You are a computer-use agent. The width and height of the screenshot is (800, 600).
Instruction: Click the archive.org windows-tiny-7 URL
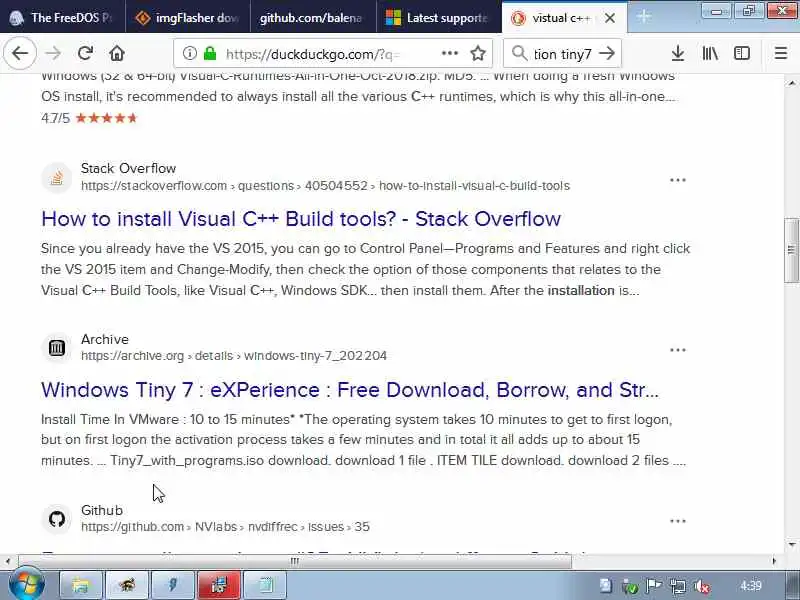[234, 356]
